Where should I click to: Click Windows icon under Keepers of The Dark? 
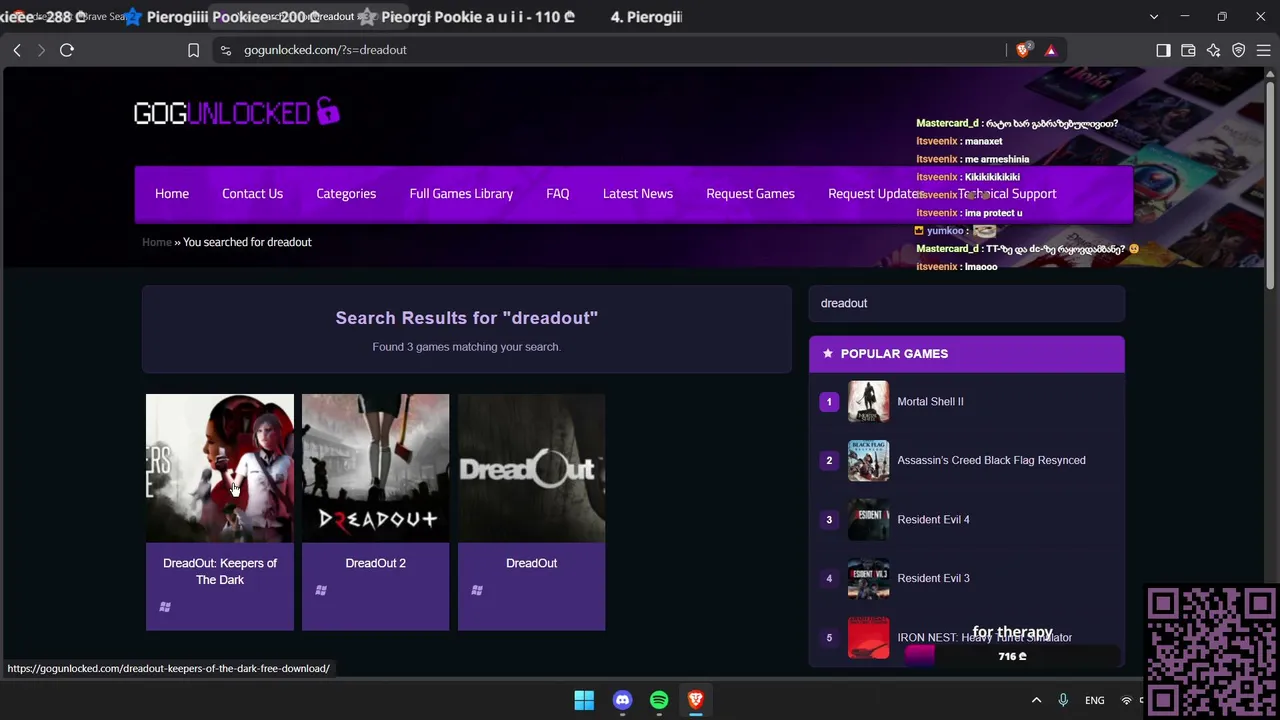165,606
